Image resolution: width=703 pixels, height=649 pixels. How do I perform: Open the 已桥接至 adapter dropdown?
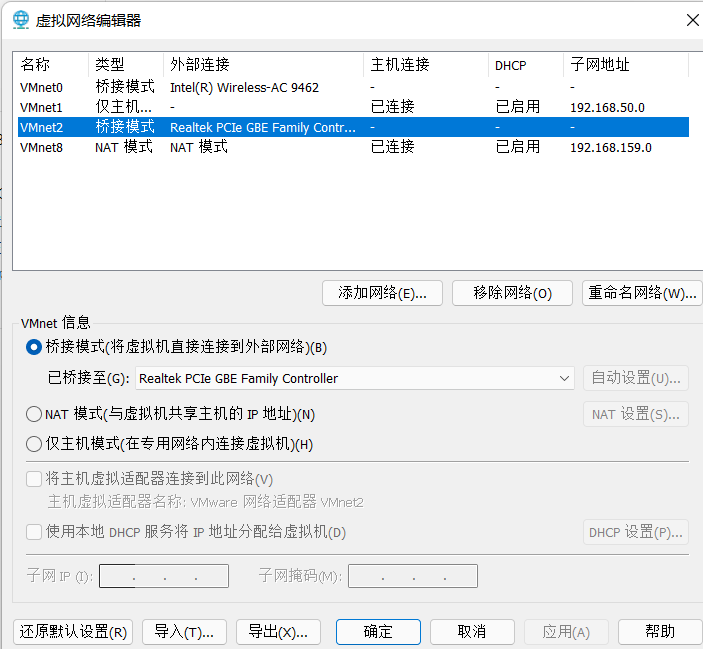(355, 378)
